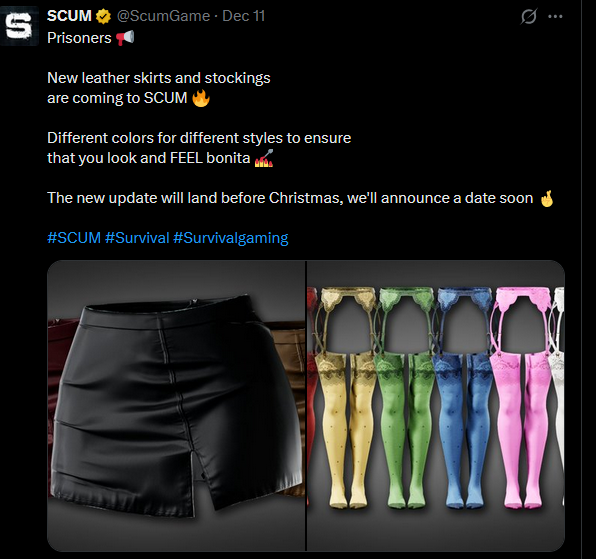The width and height of the screenshot is (596, 559).
Task: Click the crossed fingers emoji
Action: point(547,198)
